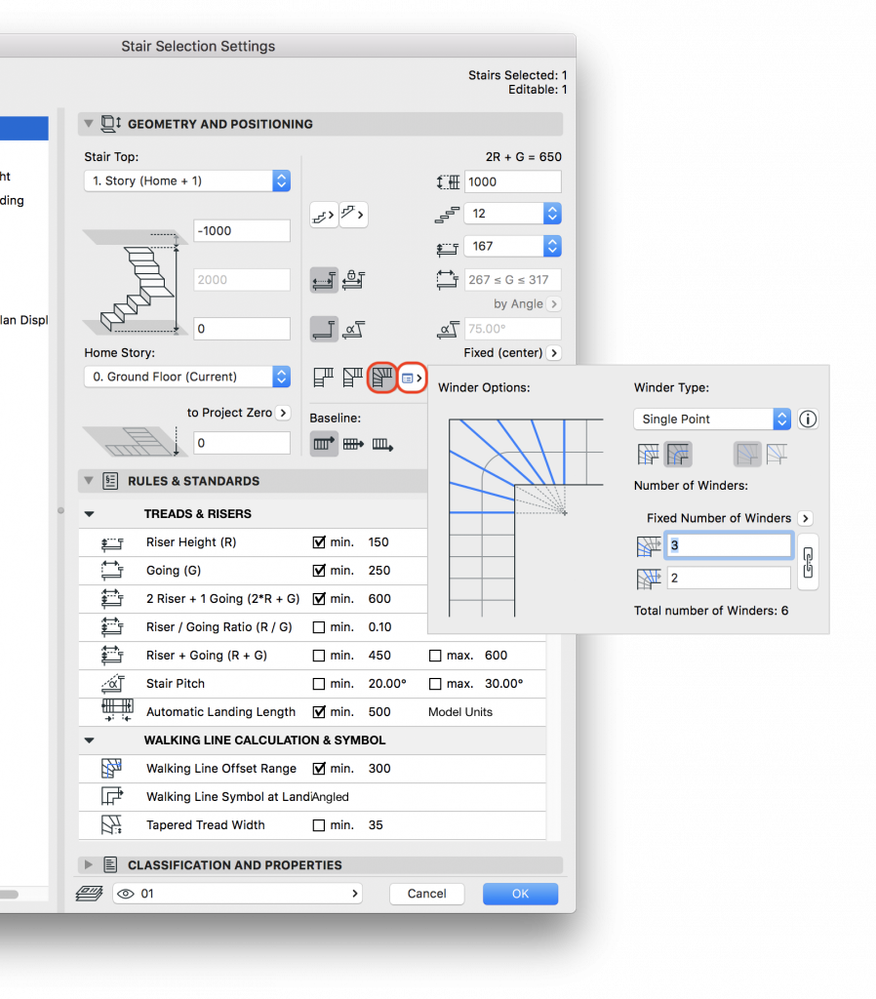Collapse the Geometry and Positioning panel
This screenshot has width=876, height=999.
coord(89,124)
